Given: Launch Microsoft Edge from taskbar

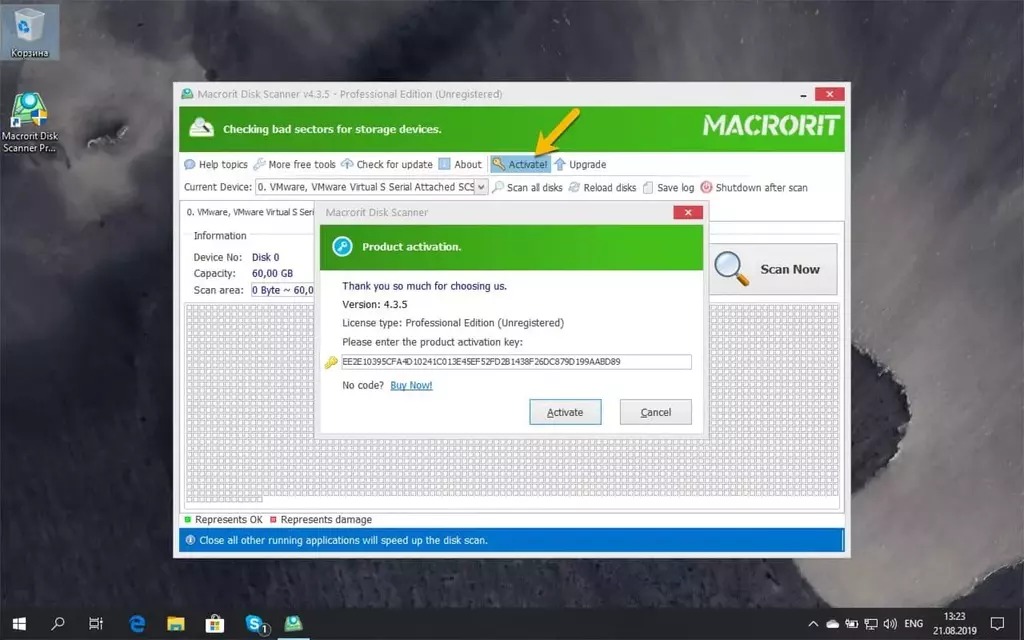Looking at the screenshot, I should click(x=136, y=624).
